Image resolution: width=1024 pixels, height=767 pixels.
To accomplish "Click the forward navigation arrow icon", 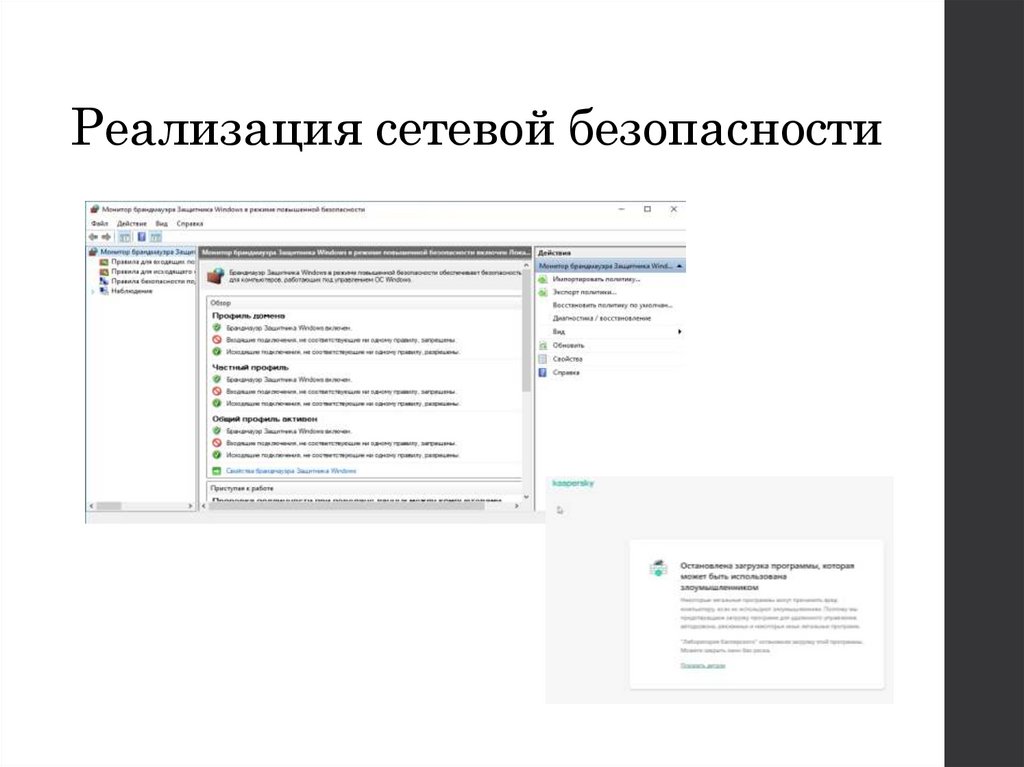I will (107, 237).
